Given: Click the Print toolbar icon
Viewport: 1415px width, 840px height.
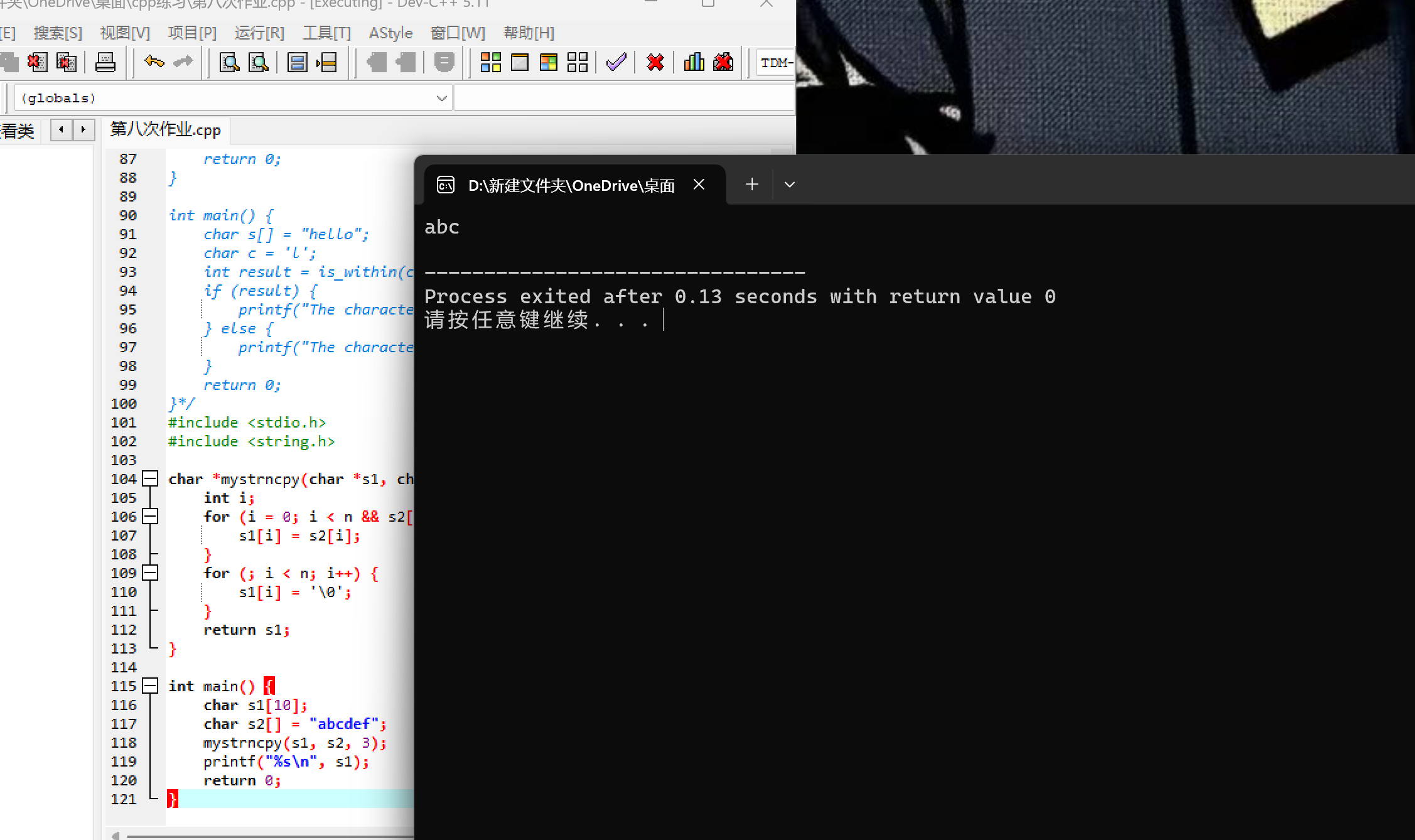Looking at the screenshot, I should pos(105,62).
